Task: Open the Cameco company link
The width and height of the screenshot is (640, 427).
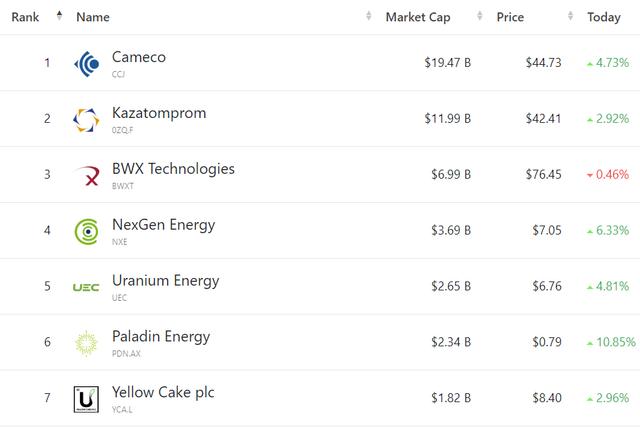Action: coord(139,57)
